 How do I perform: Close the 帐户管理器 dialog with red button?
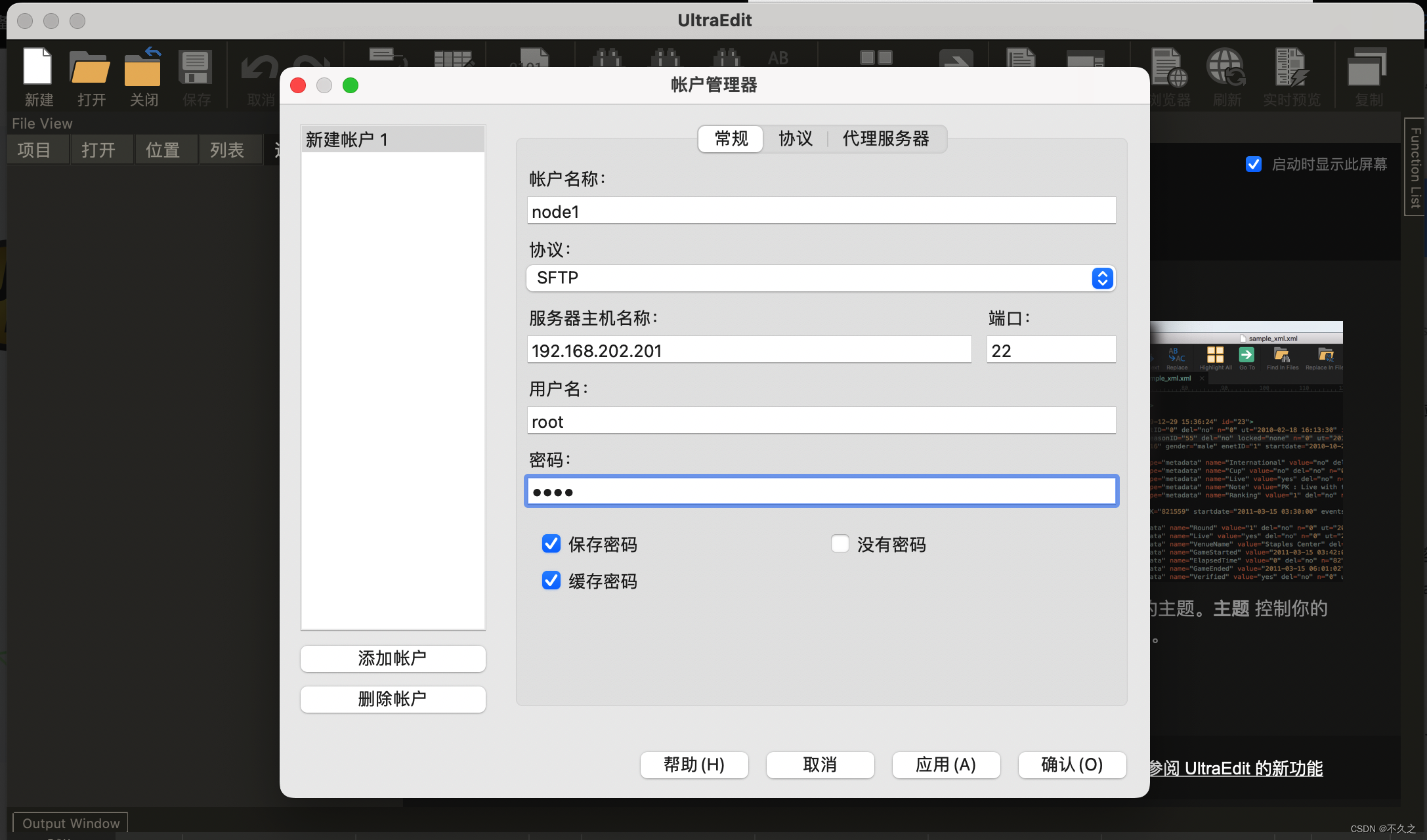click(x=298, y=85)
